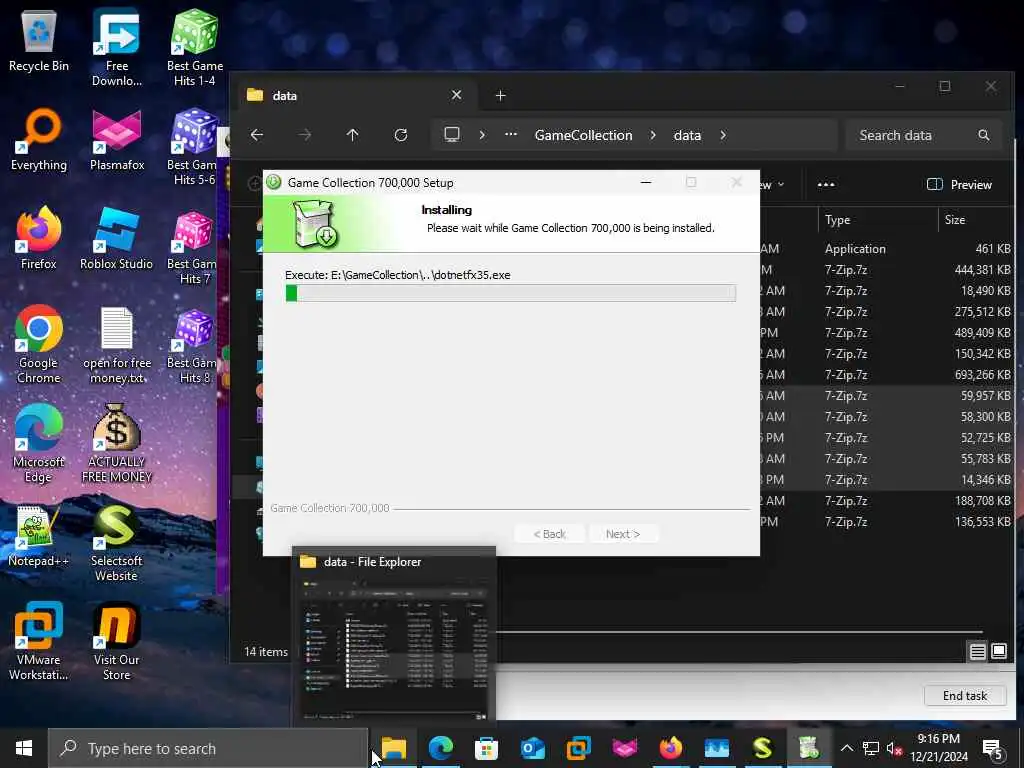Open Best Game Hits 1-4 desktop icon
This screenshot has height=768, width=1024.
(194, 47)
